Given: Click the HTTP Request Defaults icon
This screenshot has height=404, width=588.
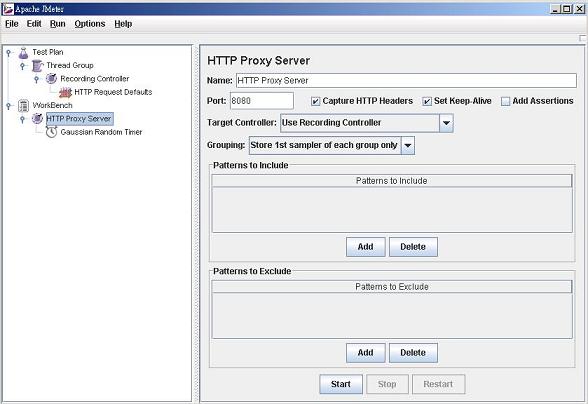Looking at the screenshot, I should click(x=65, y=92).
